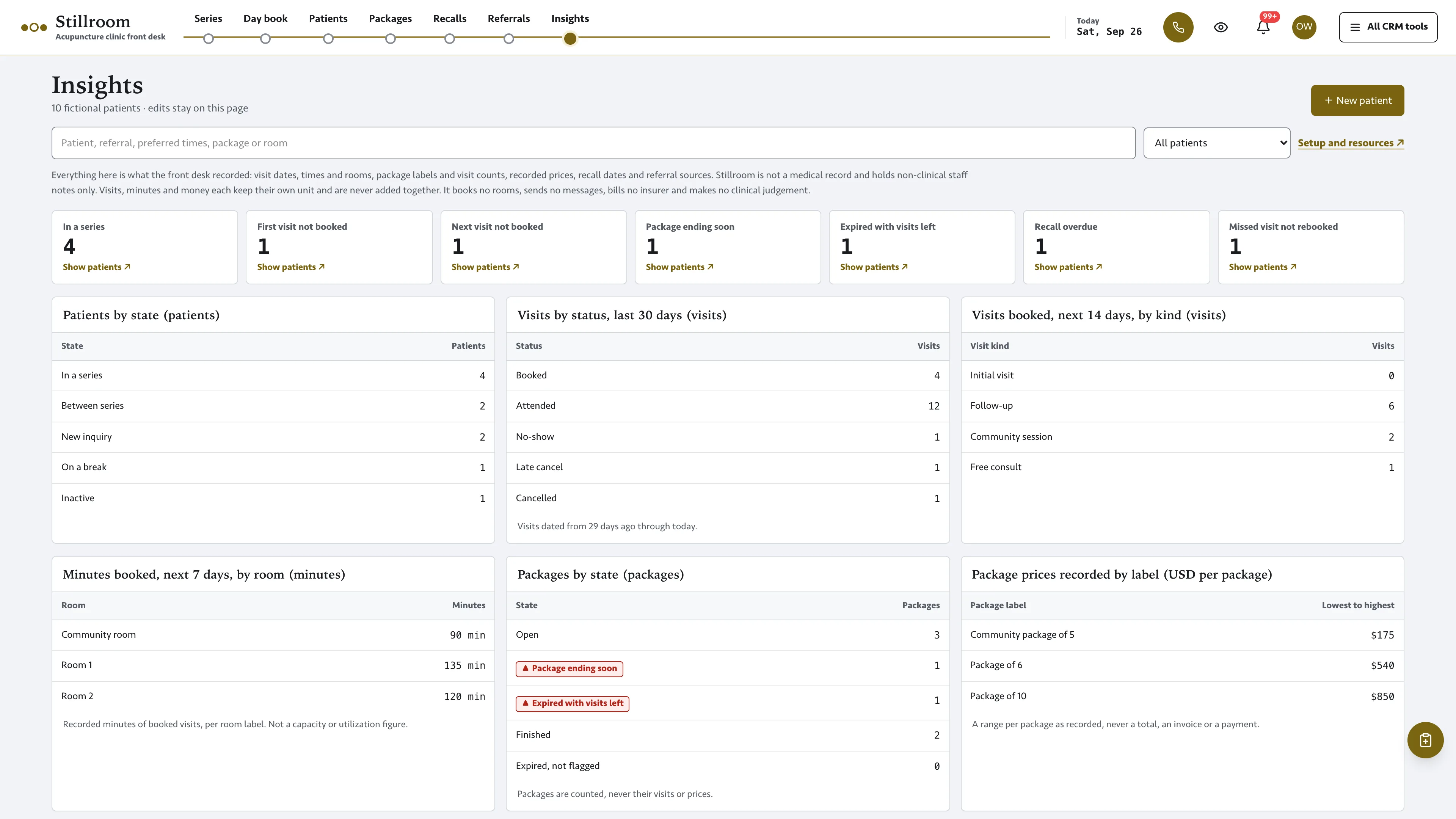Open the Recalls tab

449,19
